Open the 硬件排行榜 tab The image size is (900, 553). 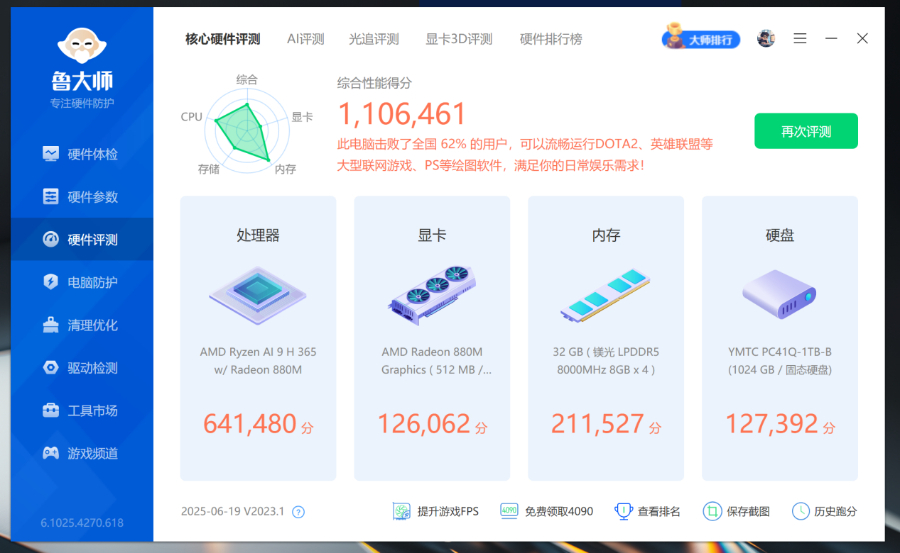551,39
